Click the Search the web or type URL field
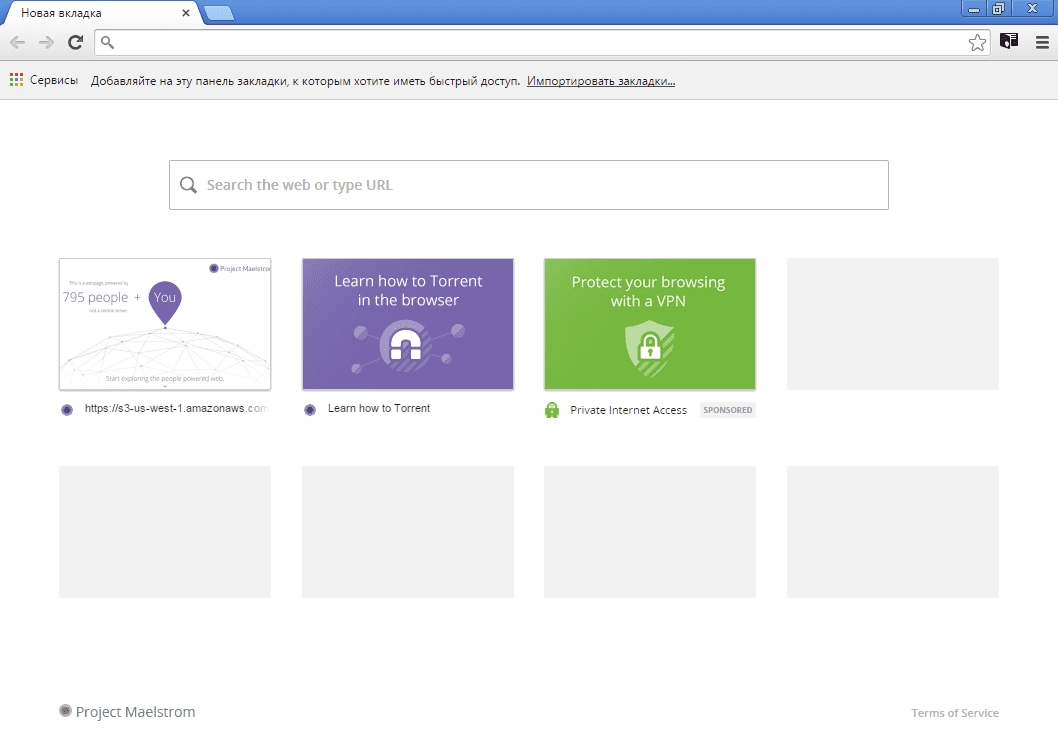Image resolution: width=1058 pixels, height=736 pixels. click(528, 185)
